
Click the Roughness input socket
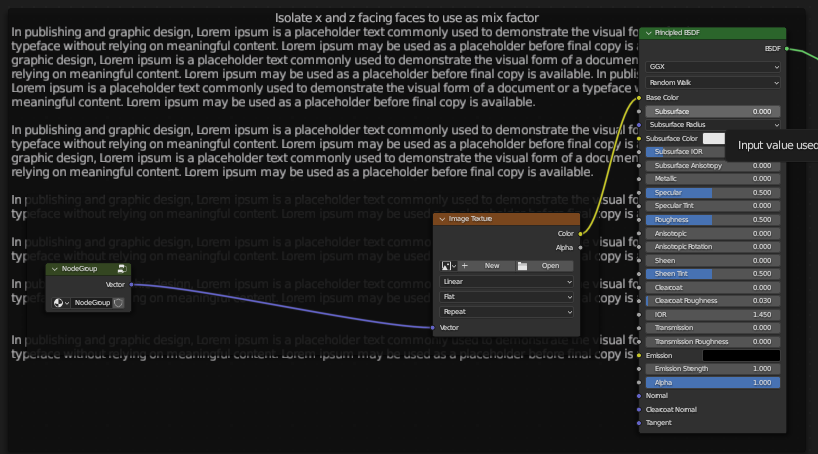tap(639, 220)
